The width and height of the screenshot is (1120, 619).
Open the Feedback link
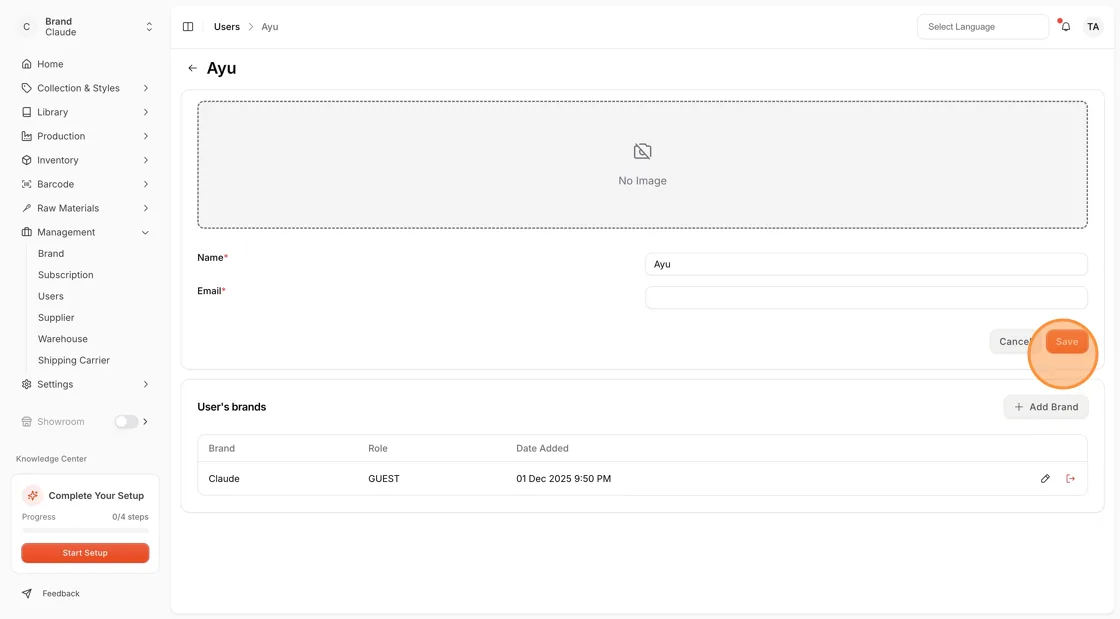point(61,593)
